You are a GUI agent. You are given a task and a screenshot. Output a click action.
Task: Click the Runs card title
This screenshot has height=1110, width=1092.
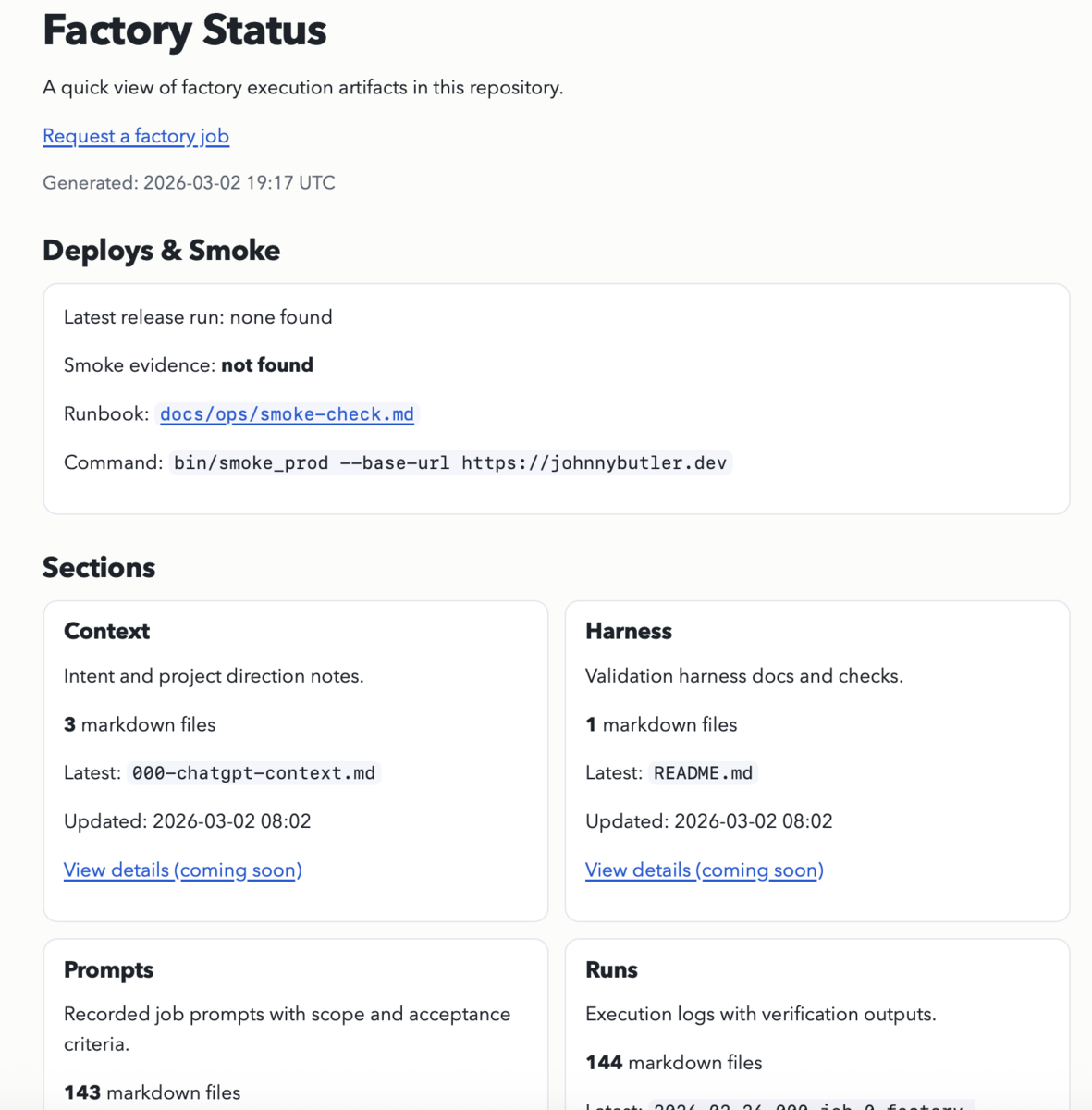pyautogui.click(x=611, y=969)
